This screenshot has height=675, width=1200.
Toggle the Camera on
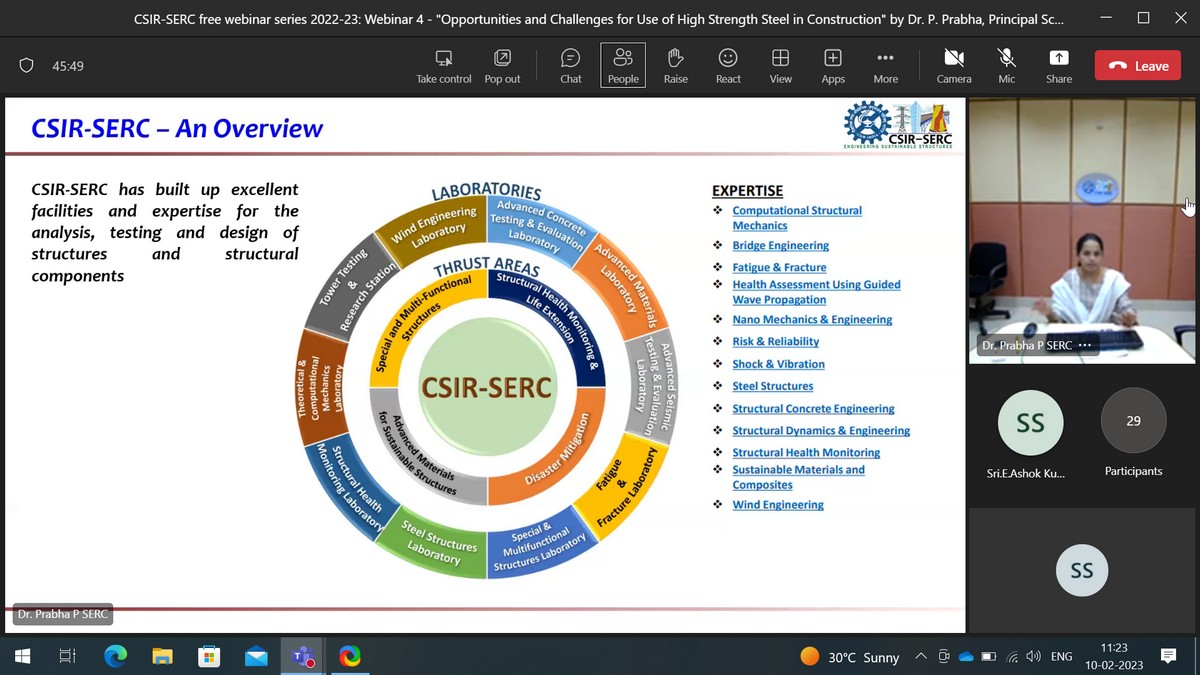tap(954, 66)
